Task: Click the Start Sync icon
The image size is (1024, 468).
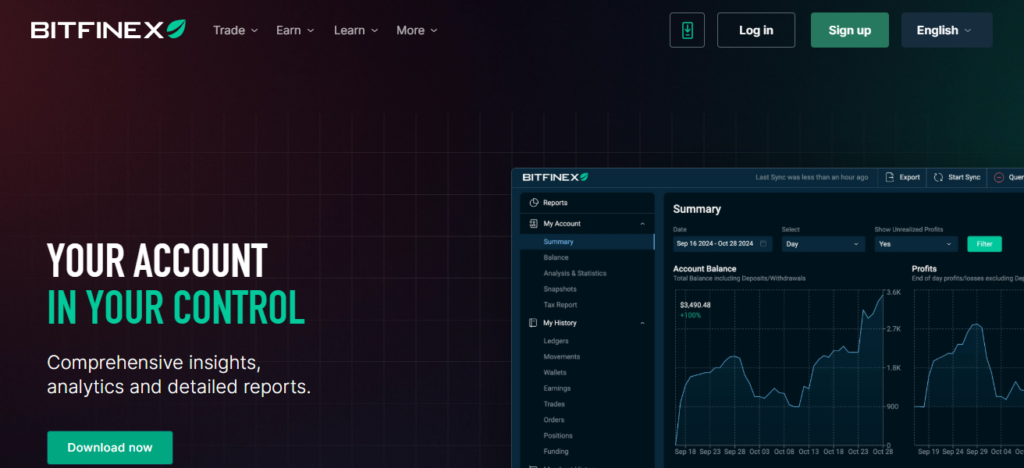Action: click(x=938, y=178)
